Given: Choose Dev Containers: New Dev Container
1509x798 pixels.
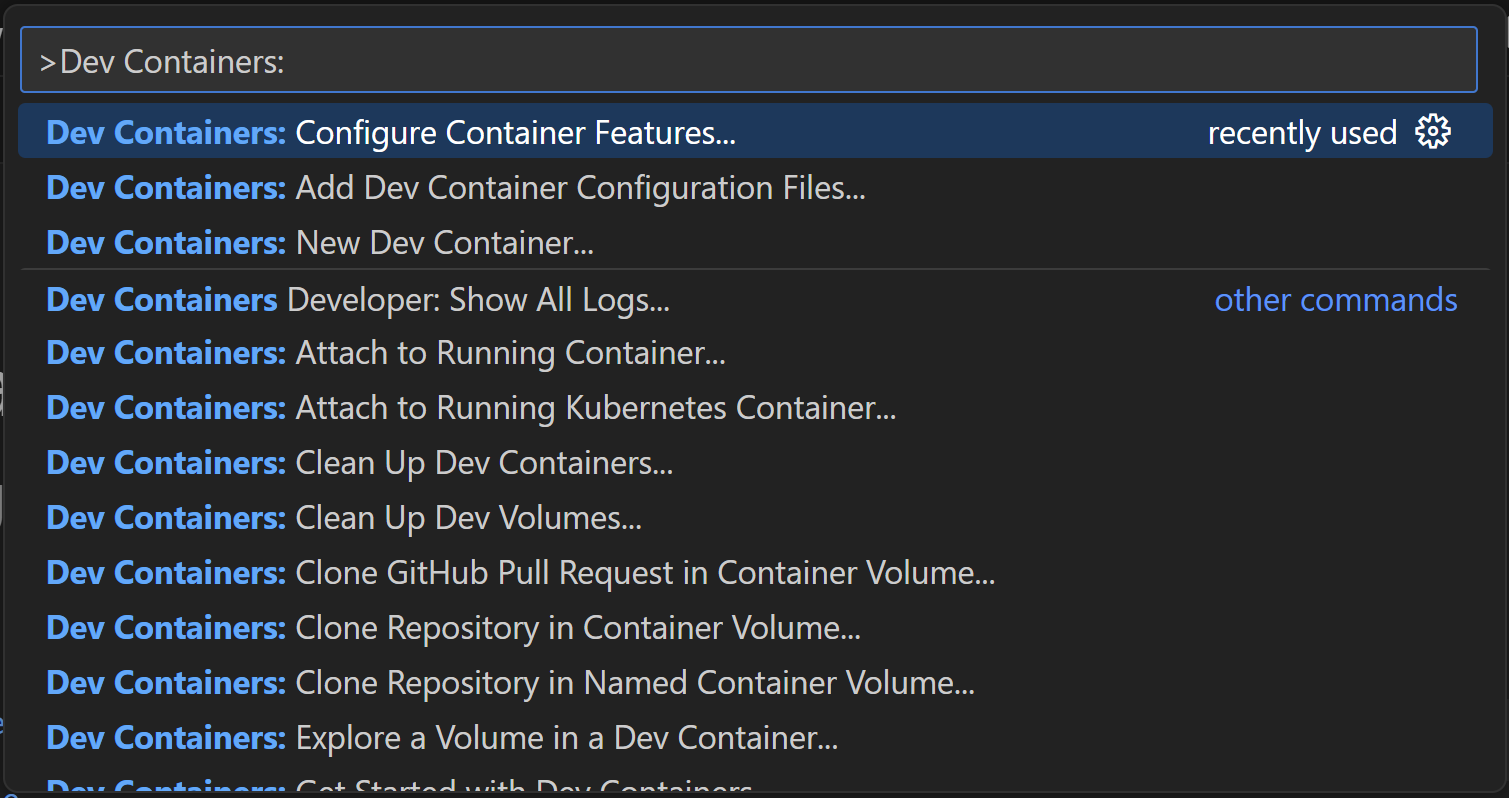Looking at the screenshot, I should point(755,243).
